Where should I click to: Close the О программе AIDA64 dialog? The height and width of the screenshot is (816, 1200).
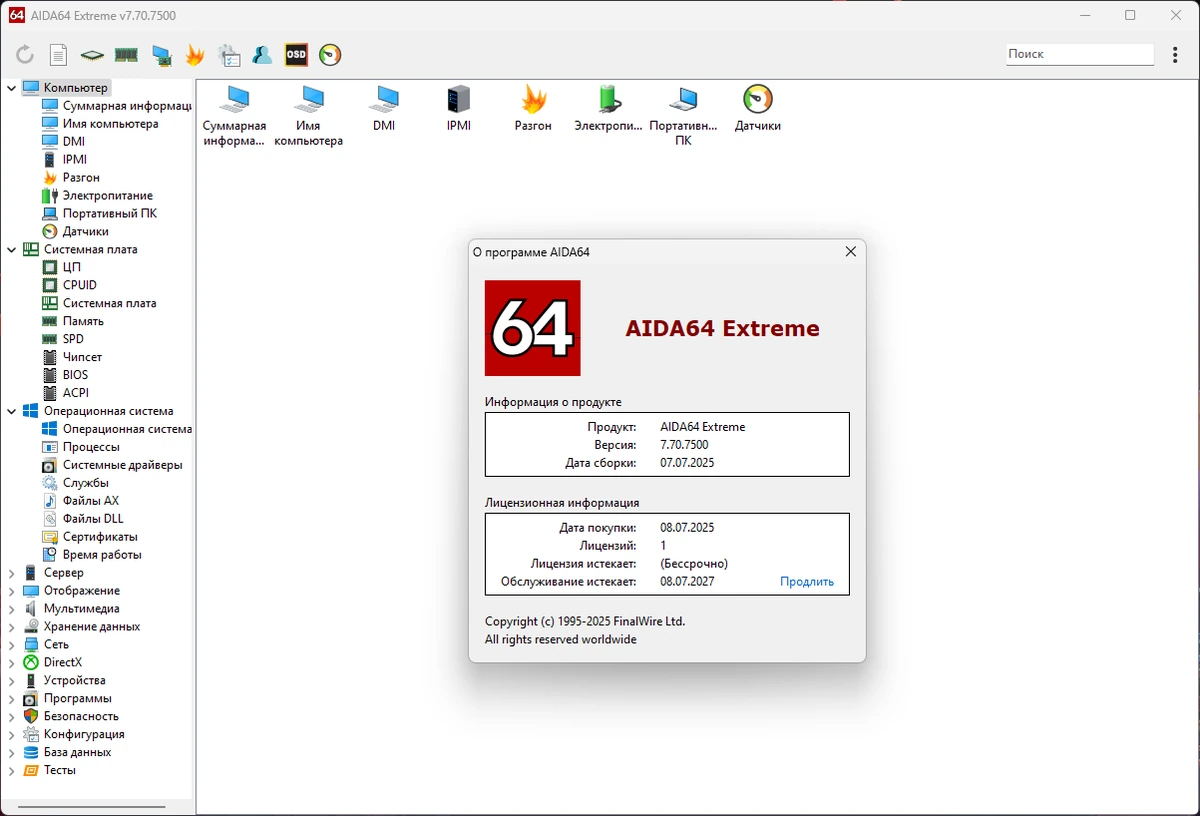pos(851,252)
